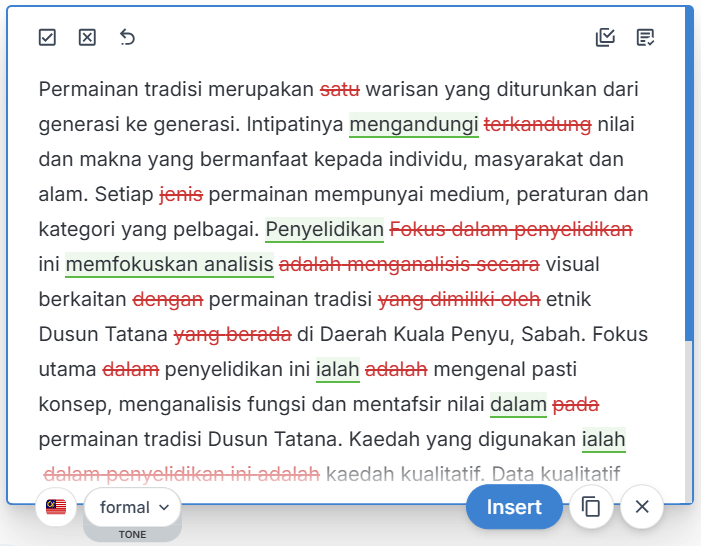
Task: Click deleted phrase "yang dimiliki oleh"
Action: (459, 300)
